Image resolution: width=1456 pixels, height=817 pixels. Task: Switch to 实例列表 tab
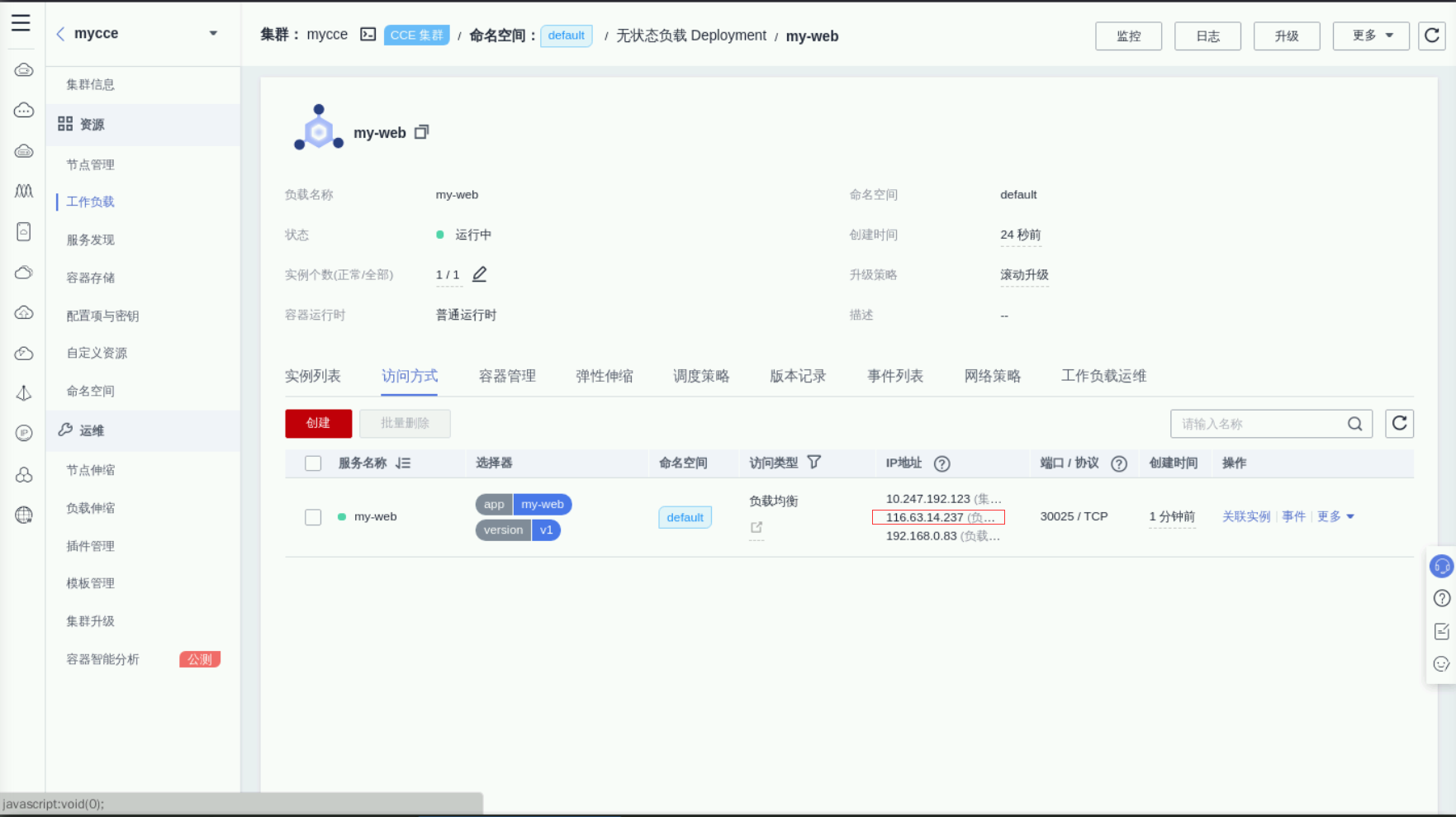[x=313, y=377]
